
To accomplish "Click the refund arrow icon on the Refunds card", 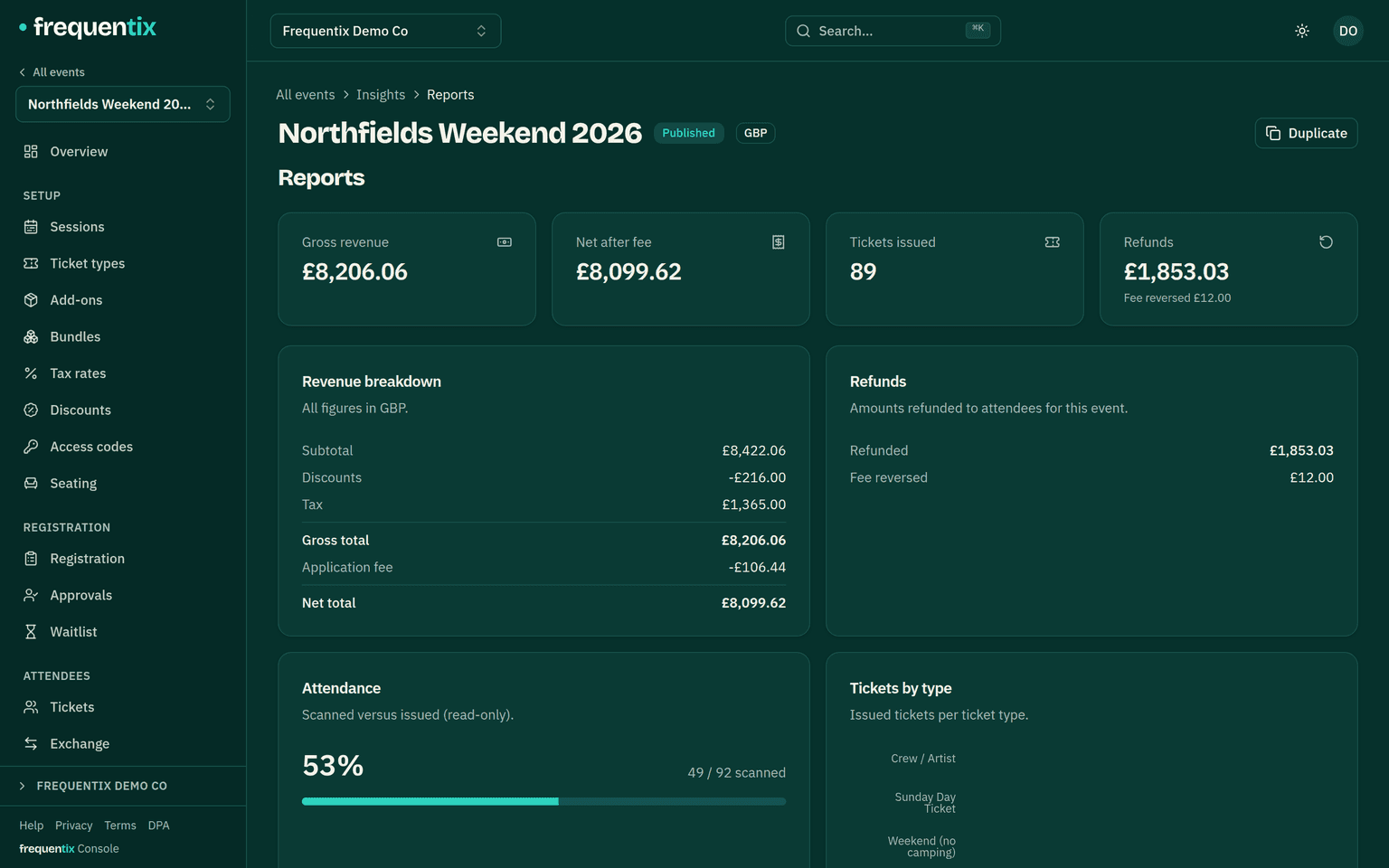I will click(1327, 242).
